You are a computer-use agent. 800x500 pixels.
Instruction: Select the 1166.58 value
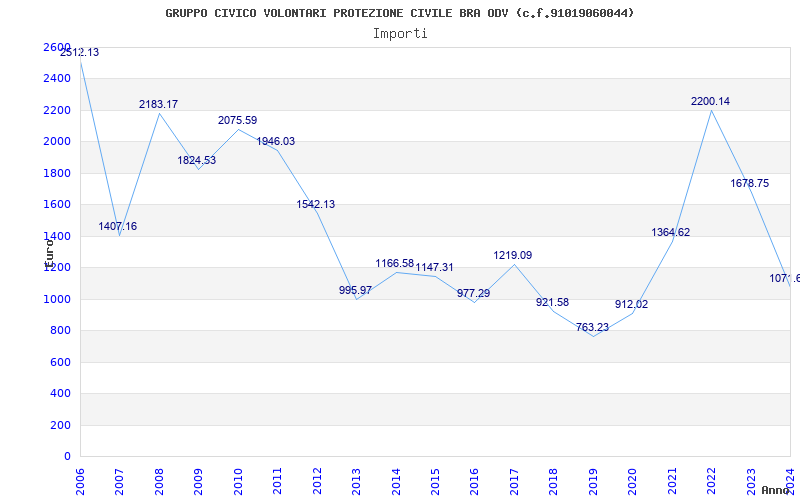[x=395, y=264]
